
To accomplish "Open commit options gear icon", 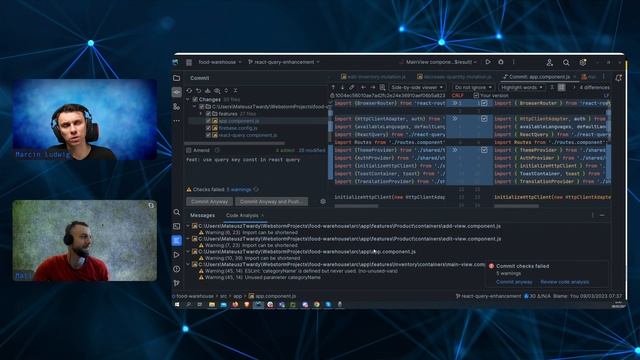I will pyautogui.click(x=323, y=201).
